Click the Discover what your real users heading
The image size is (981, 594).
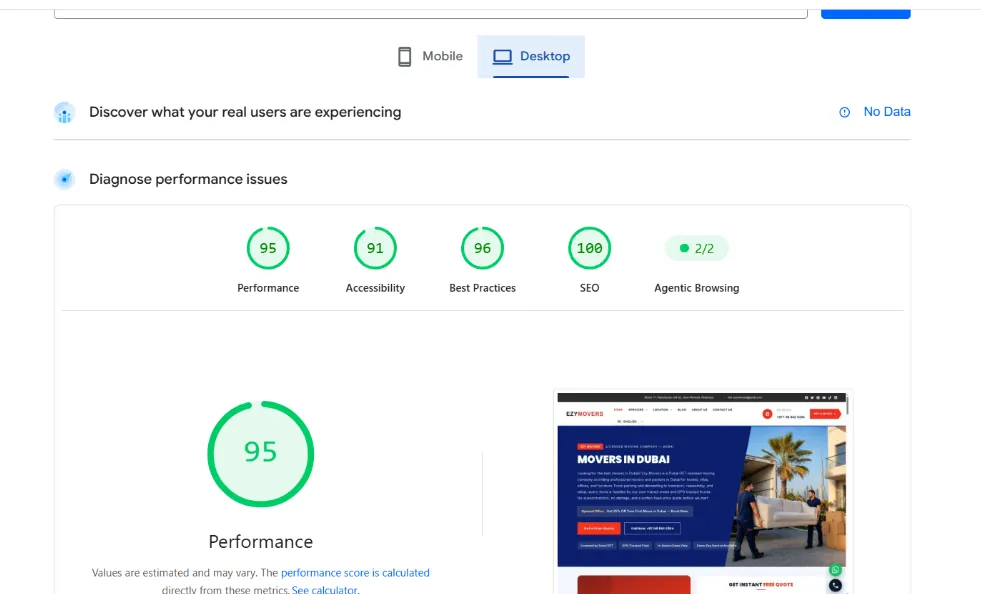pyautogui.click(x=245, y=112)
